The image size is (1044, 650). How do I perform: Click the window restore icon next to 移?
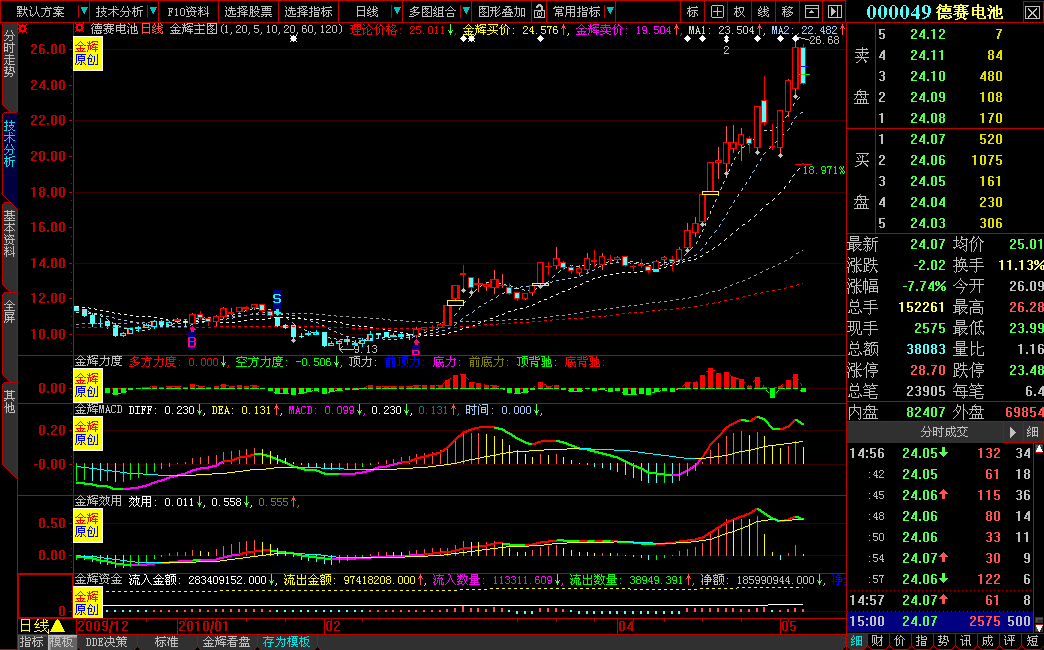[811, 11]
